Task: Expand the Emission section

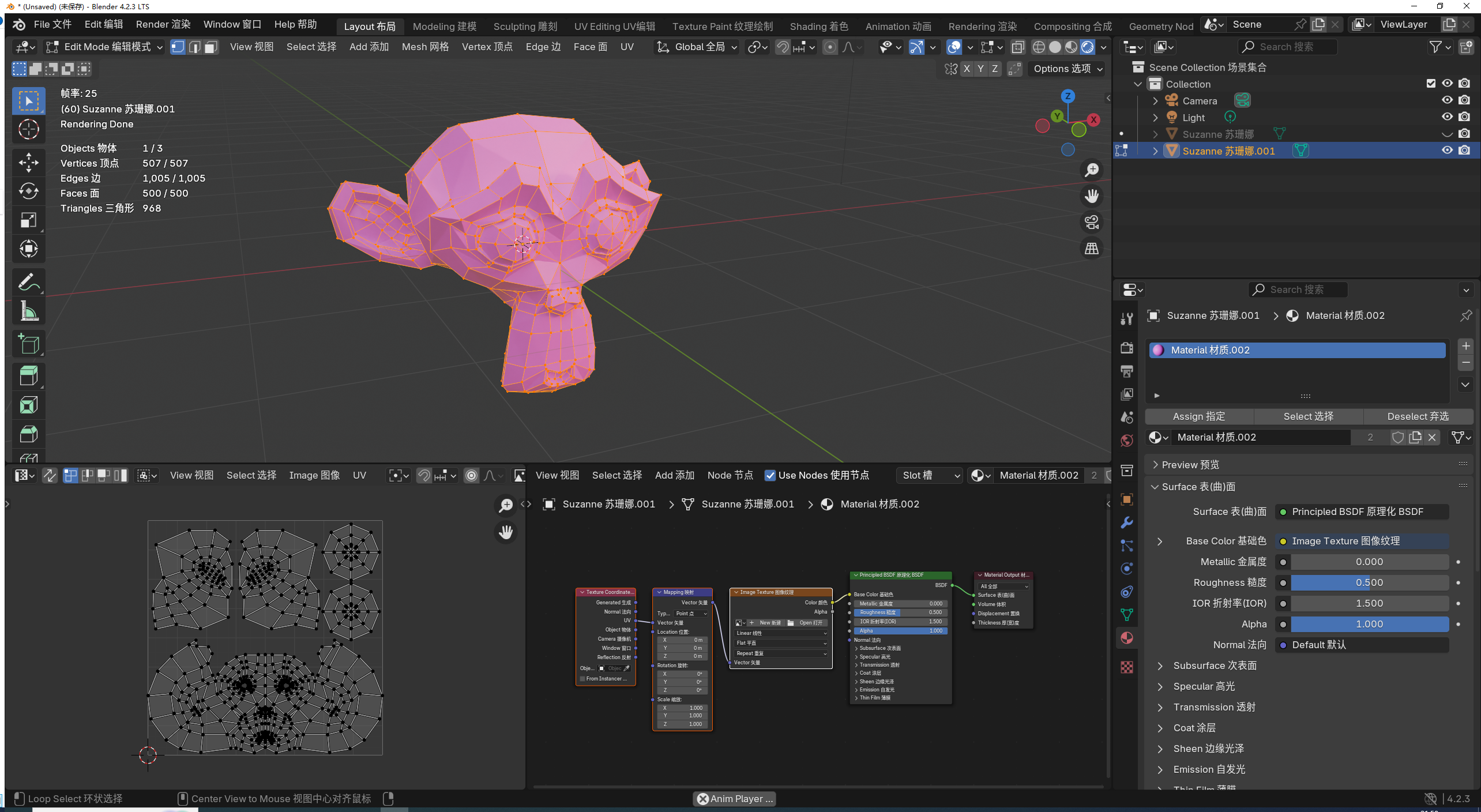Action: [1160, 769]
